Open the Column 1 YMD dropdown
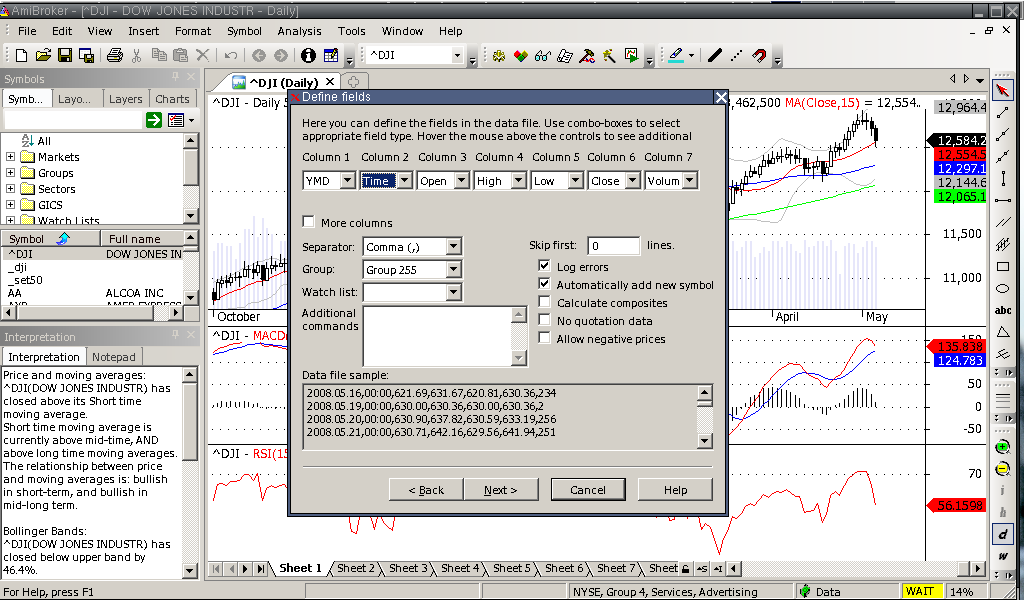Image resolution: width=1024 pixels, height=600 pixels. coord(348,181)
